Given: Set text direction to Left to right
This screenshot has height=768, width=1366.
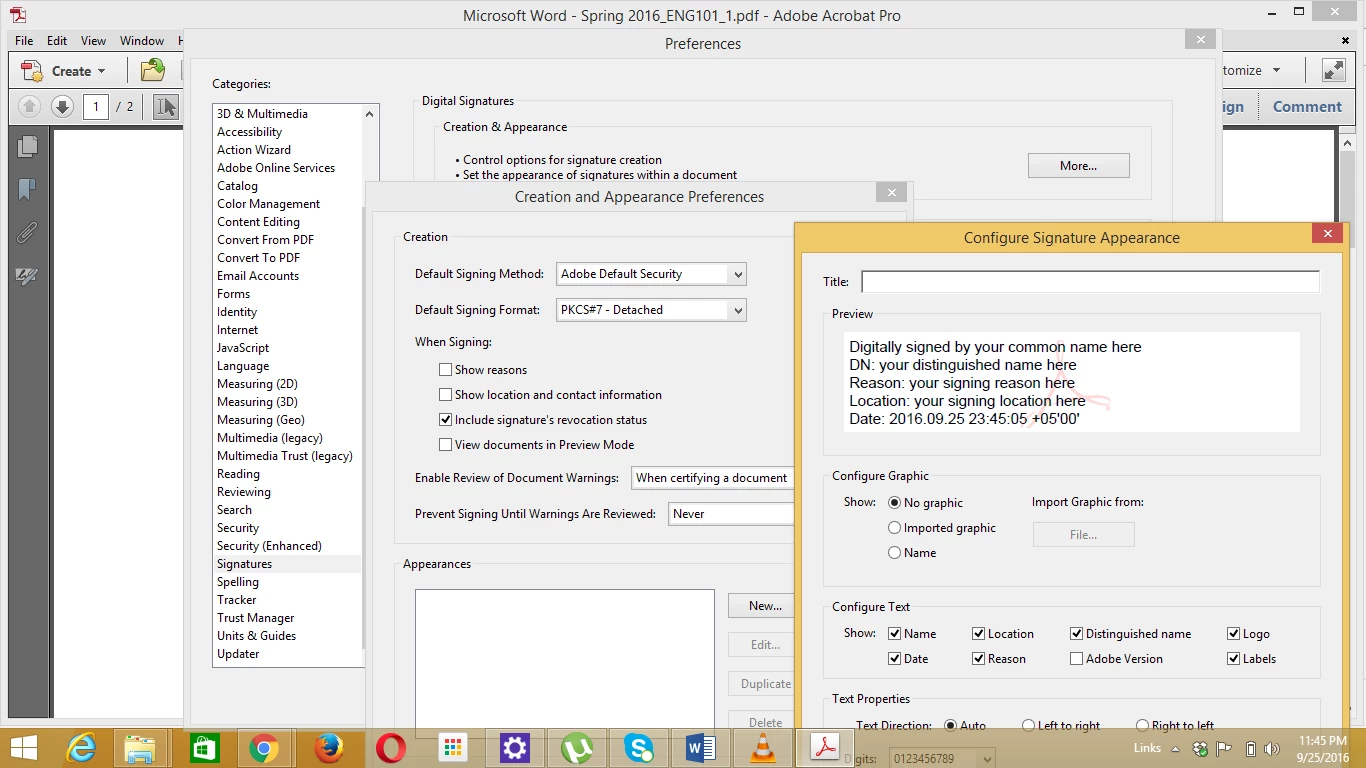Looking at the screenshot, I should (1029, 726).
